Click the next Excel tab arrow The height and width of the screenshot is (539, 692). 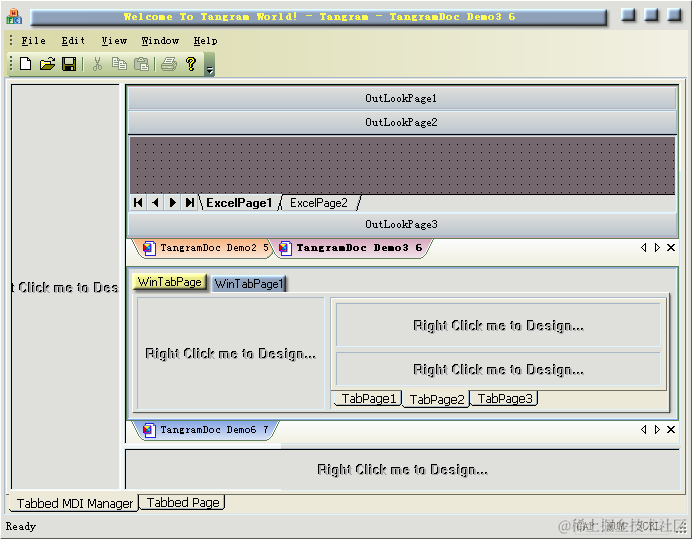click(173, 203)
